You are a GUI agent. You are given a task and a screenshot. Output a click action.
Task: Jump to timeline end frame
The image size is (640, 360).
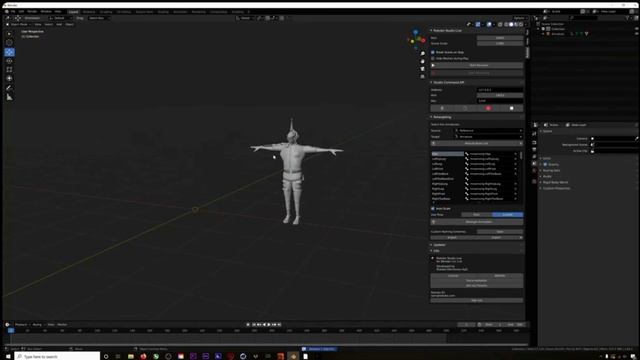click(279, 324)
